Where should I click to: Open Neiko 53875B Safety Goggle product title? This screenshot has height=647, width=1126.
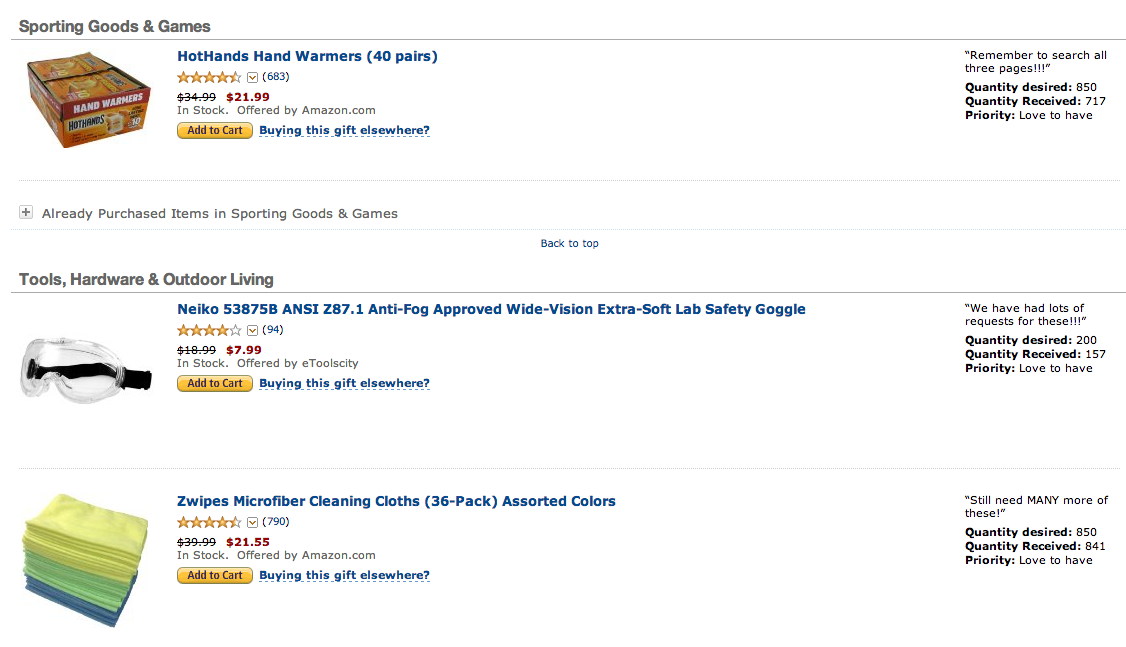tap(491, 309)
